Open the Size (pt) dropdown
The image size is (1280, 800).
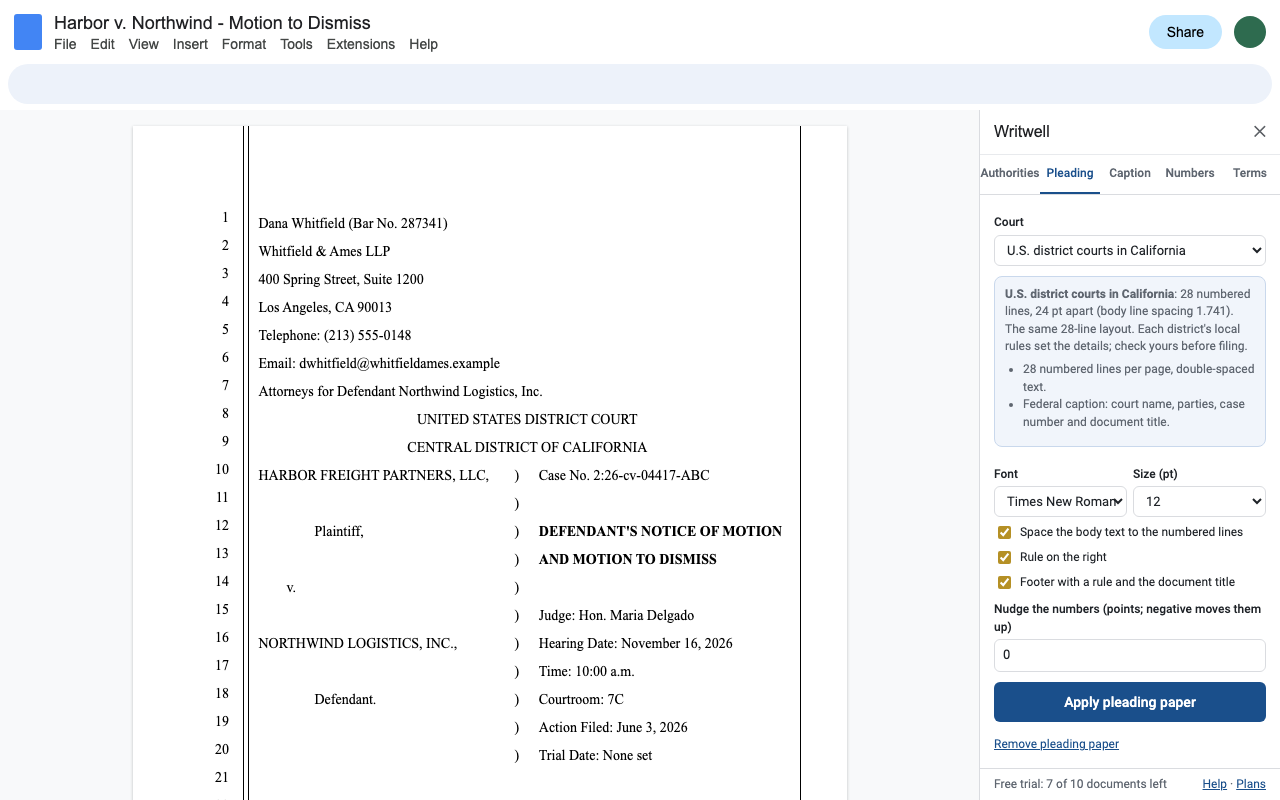coord(1199,502)
